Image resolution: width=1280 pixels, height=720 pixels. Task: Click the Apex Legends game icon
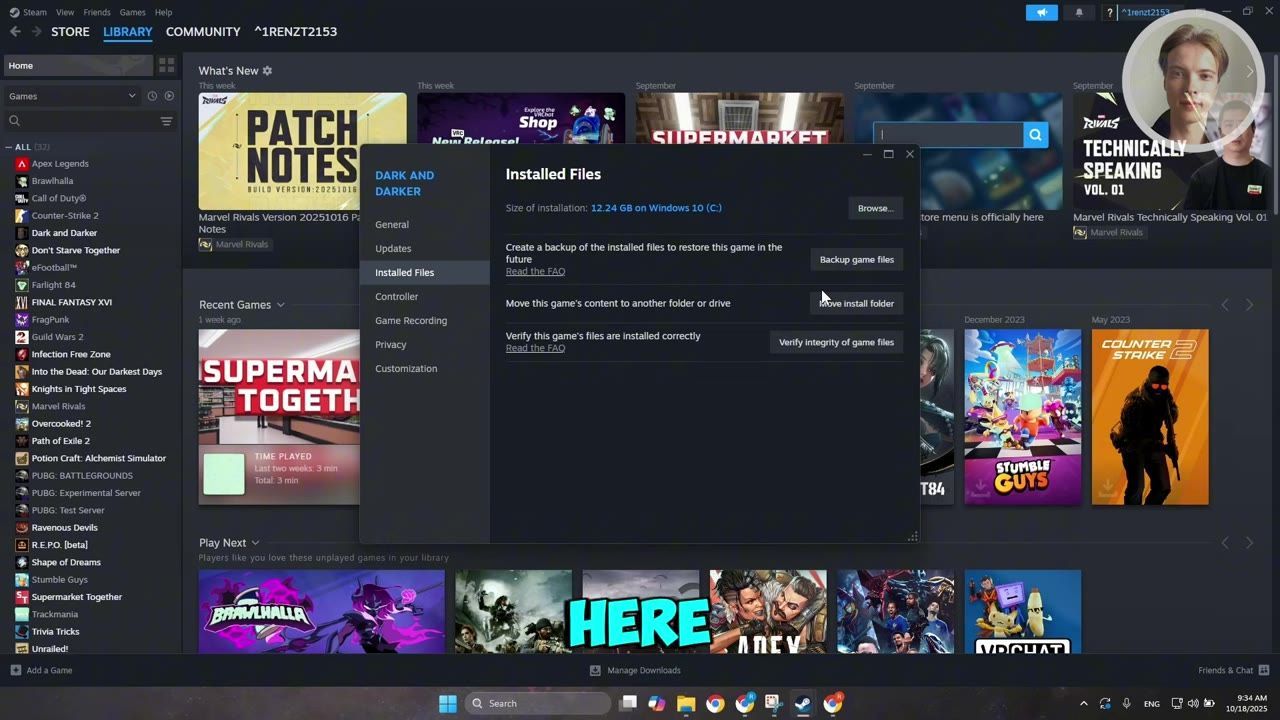[x=22, y=163]
